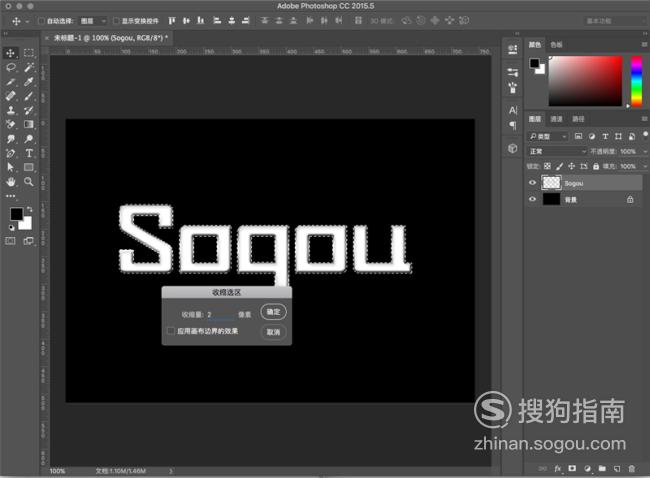Hide the Sogou layer eye icon
Screen dimensions: 650x478
[x=532, y=183]
